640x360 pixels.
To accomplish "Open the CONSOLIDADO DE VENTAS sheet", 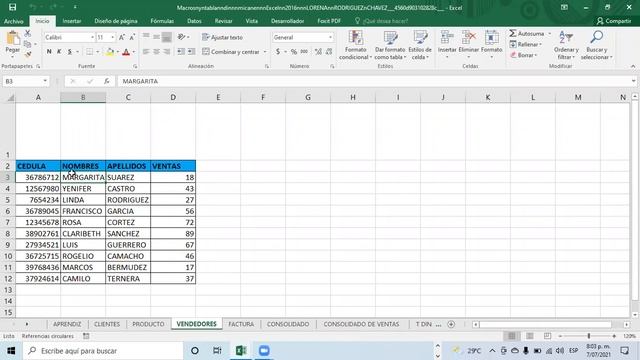I will click(361, 324).
